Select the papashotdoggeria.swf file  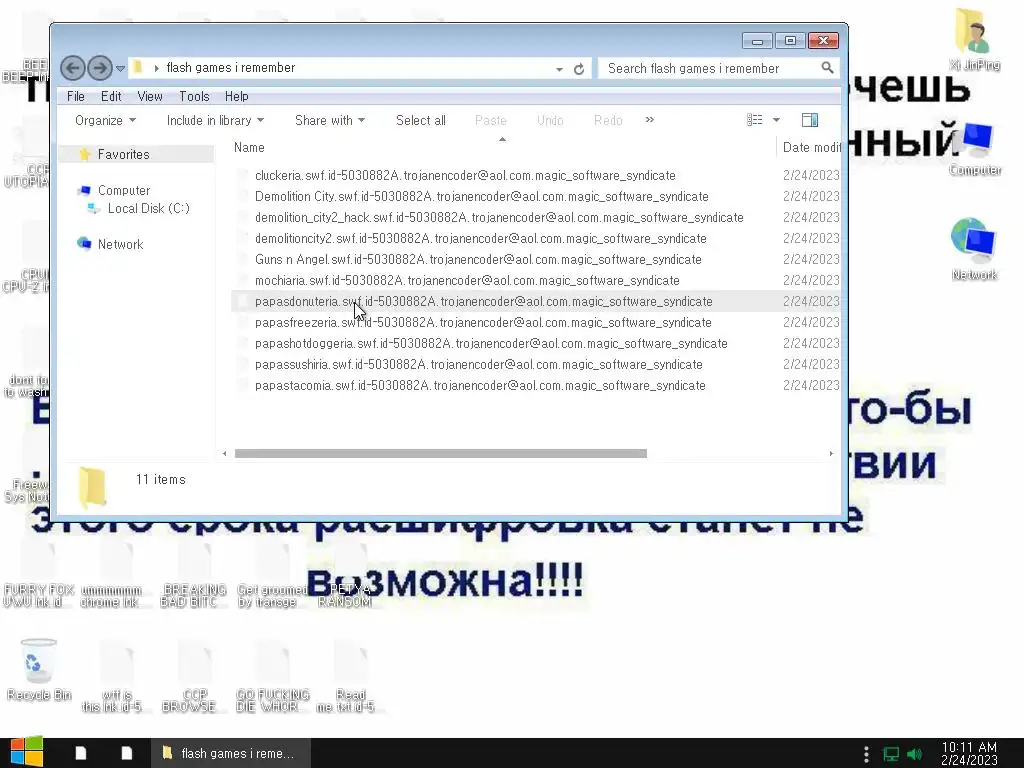click(491, 343)
